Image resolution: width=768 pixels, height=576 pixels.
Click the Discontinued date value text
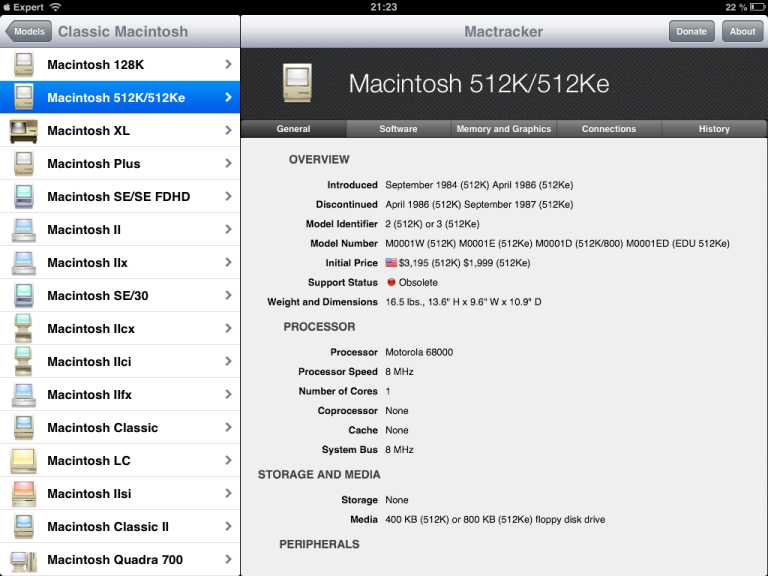(x=479, y=205)
